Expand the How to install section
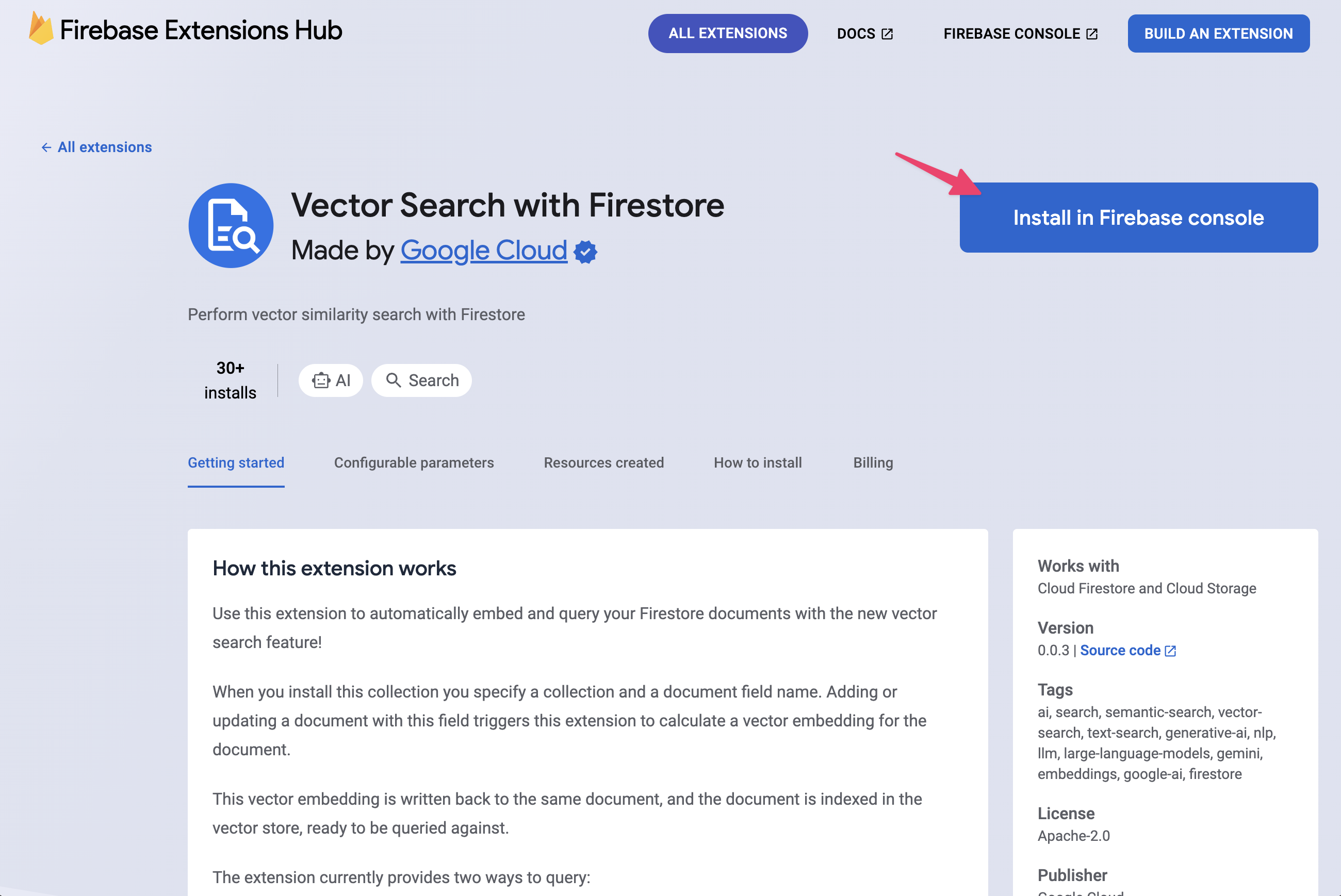 point(758,462)
